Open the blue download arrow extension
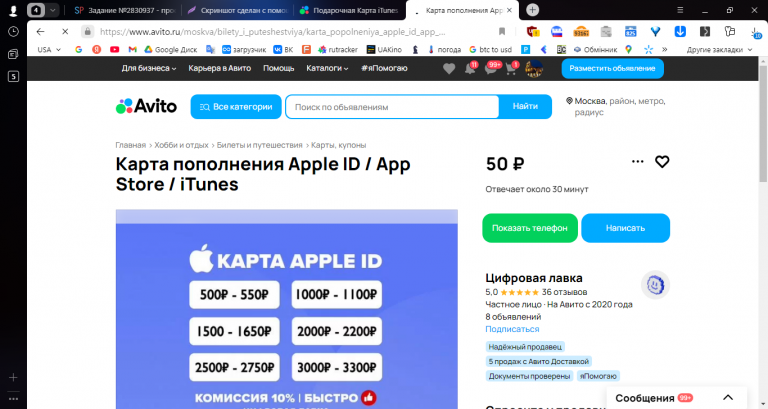This screenshot has height=409, width=768. point(680,31)
